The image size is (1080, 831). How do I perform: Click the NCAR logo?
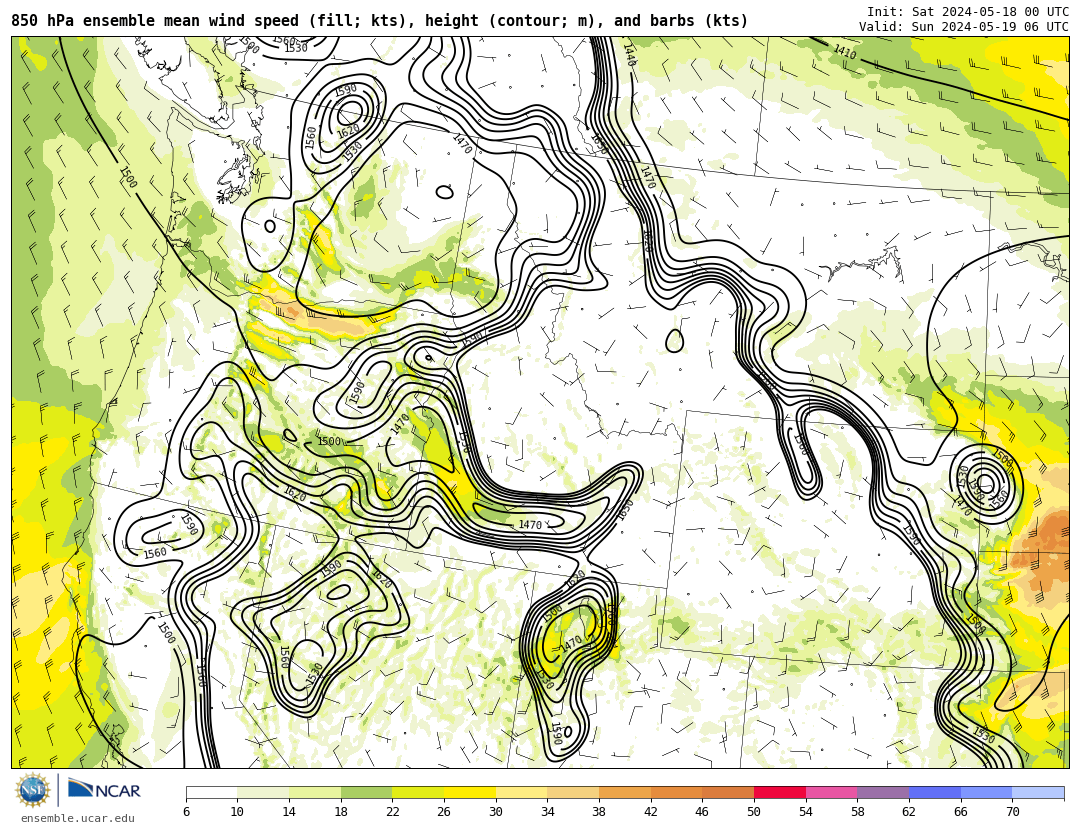pyautogui.click(x=104, y=789)
